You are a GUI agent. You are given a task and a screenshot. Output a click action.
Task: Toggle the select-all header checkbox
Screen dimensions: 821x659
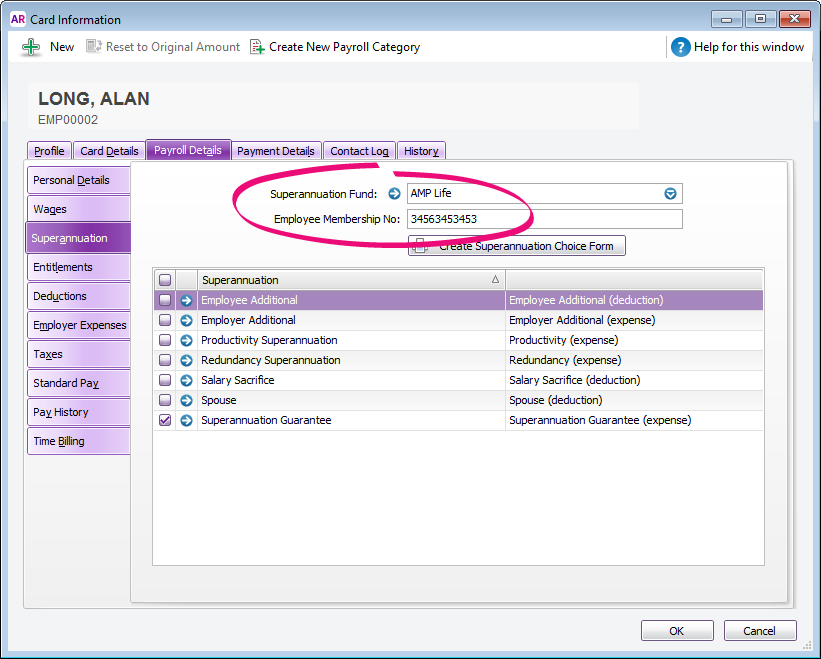(165, 280)
